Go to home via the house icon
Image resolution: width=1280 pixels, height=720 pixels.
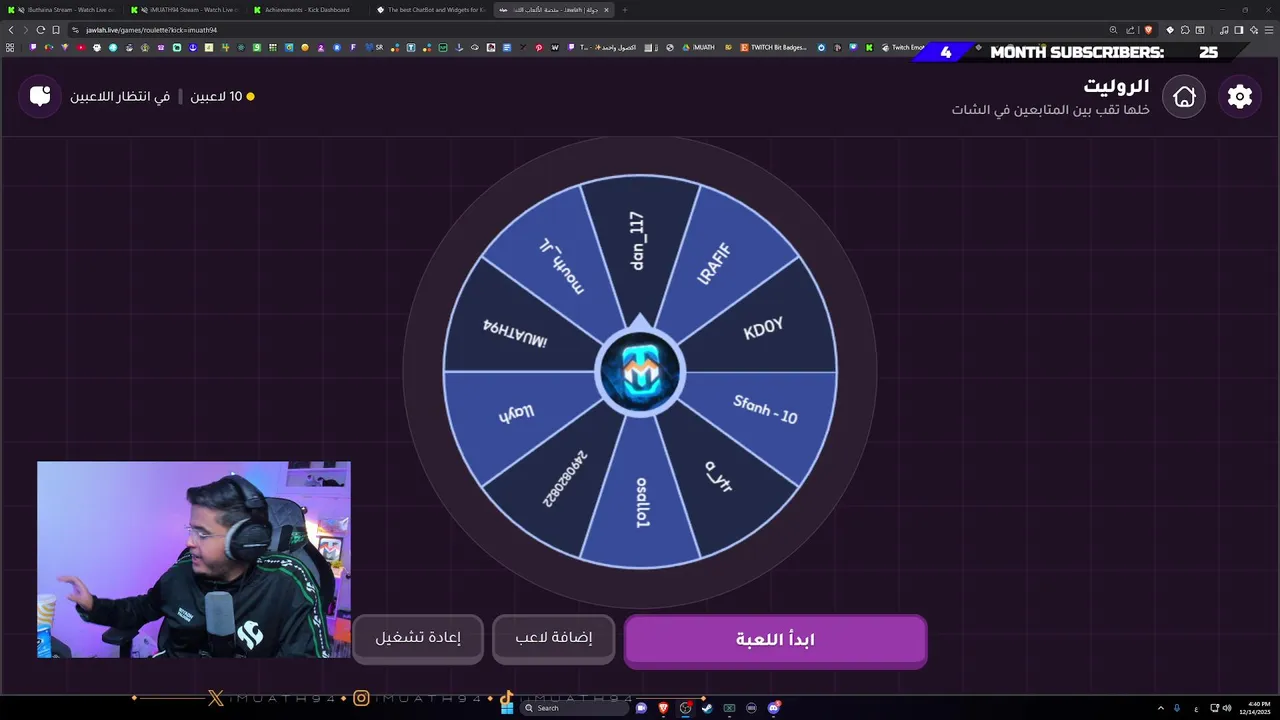tap(1184, 96)
